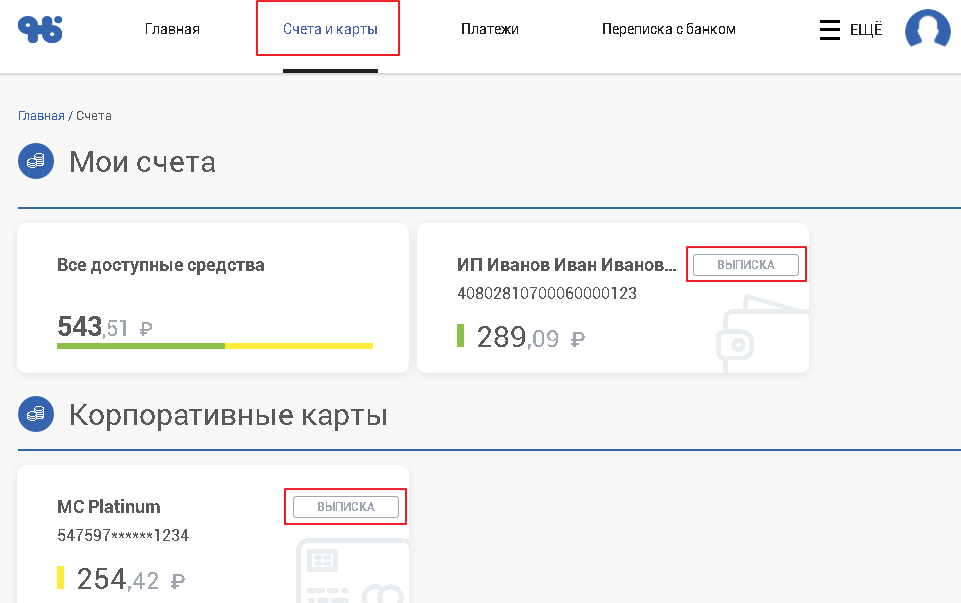Click the green-yellow funds distribution bar
The width and height of the screenshot is (961, 603).
(215, 346)
